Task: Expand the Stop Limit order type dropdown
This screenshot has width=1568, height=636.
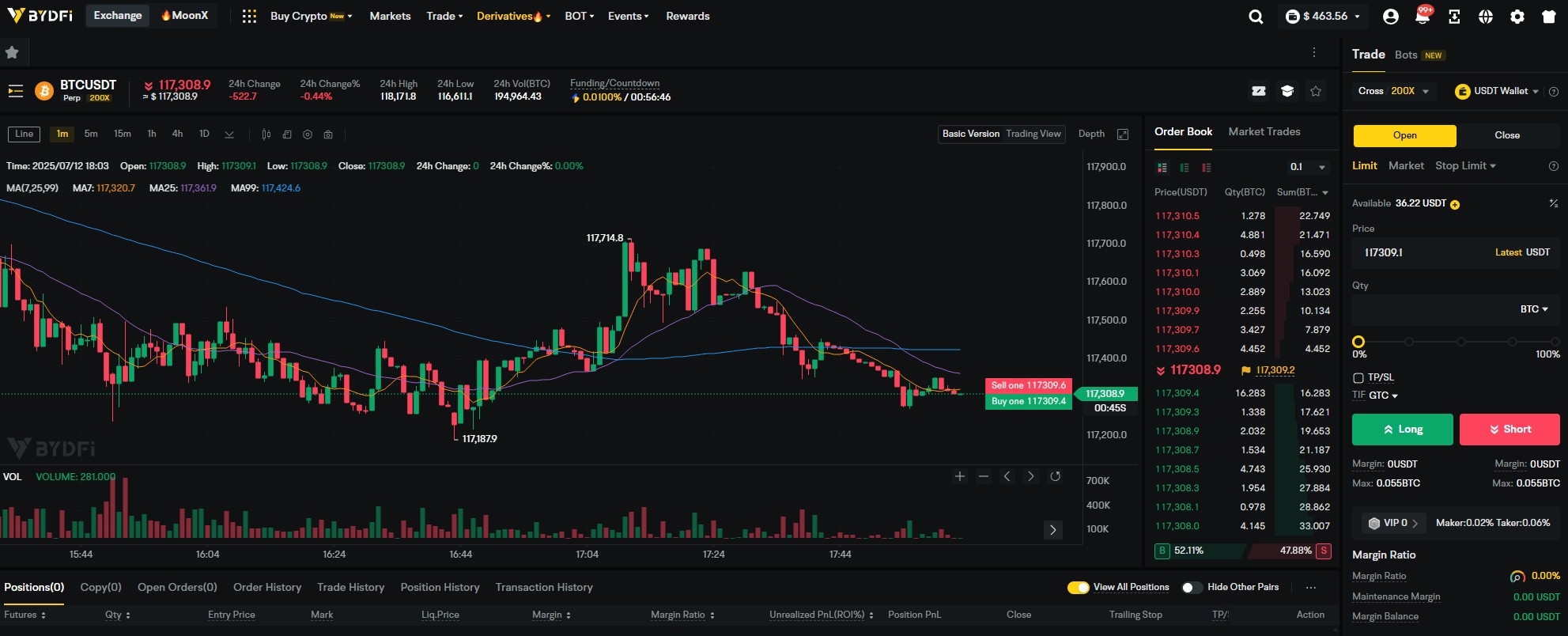Action: (x=1465, y=165)
